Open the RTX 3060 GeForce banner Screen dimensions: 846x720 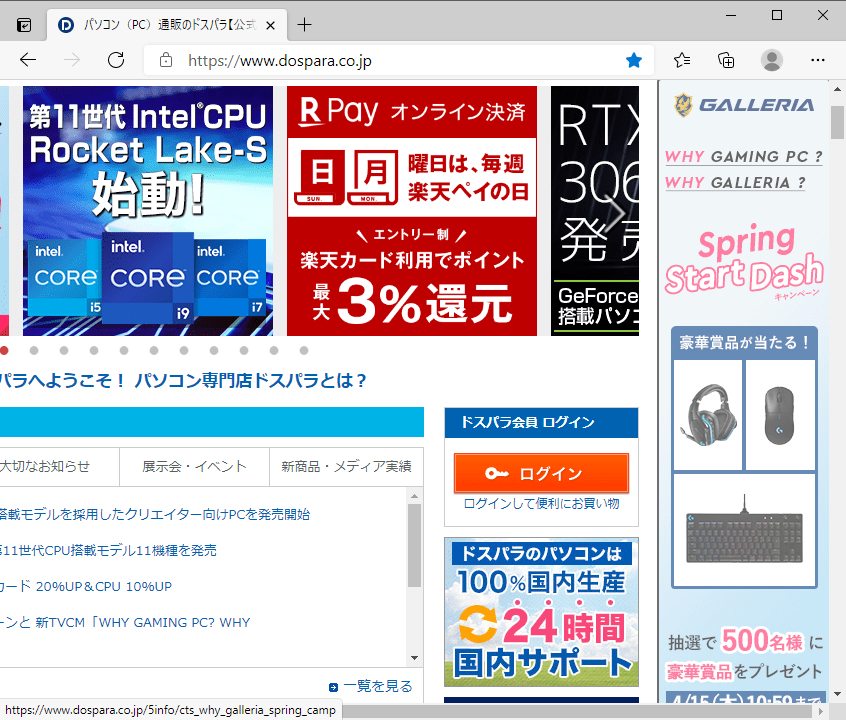595,211
